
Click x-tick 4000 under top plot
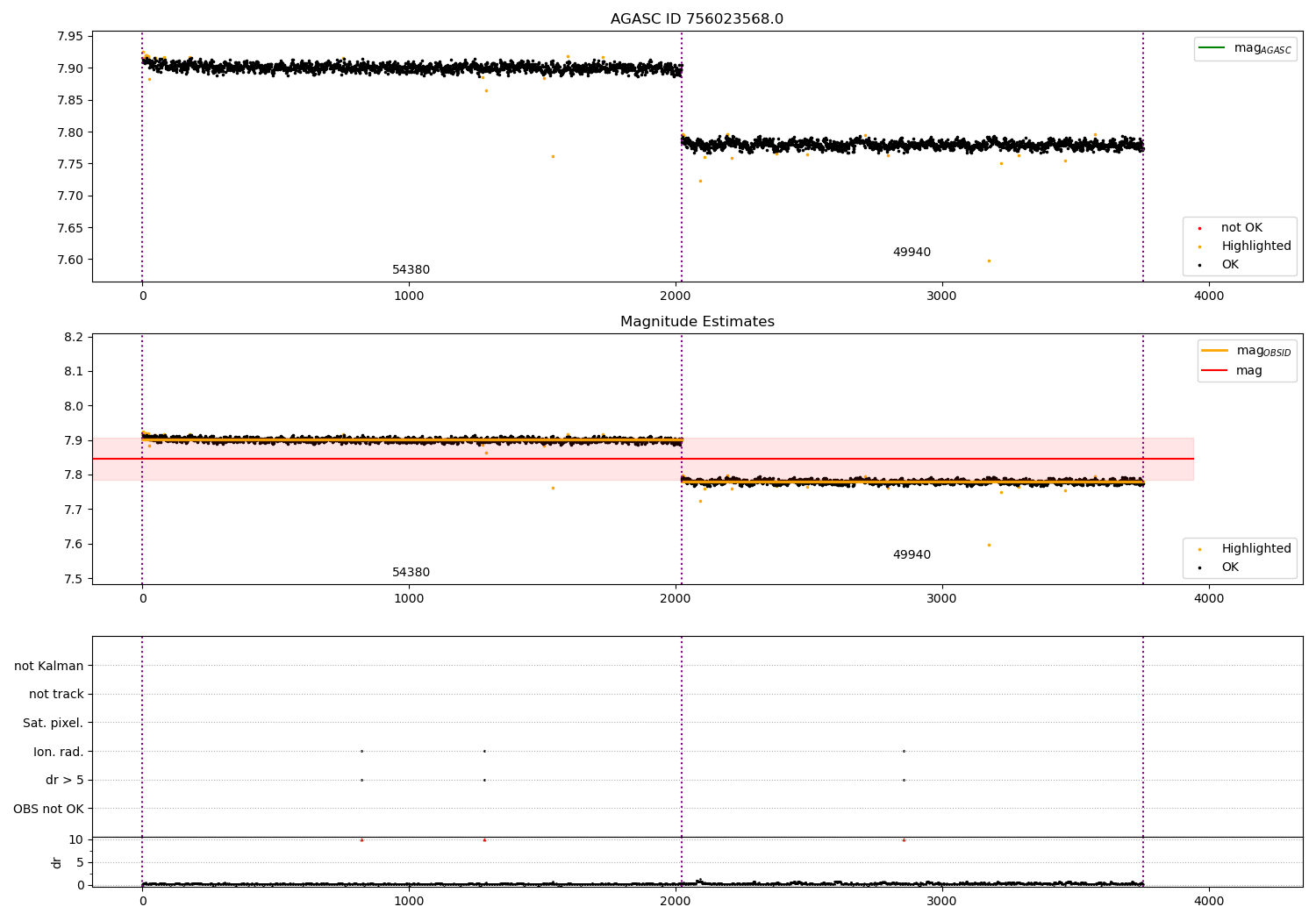point(1209,296)
